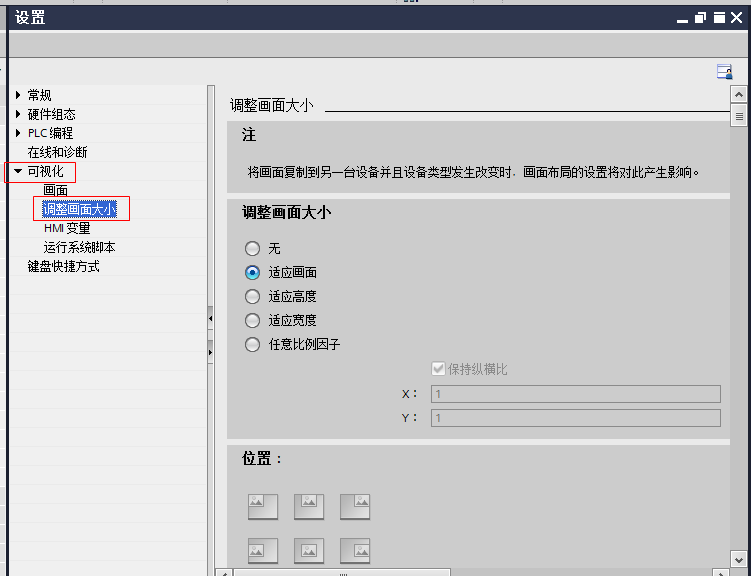
Task: Enable the 任意比例因子 radio option
Action: (253, 344)
